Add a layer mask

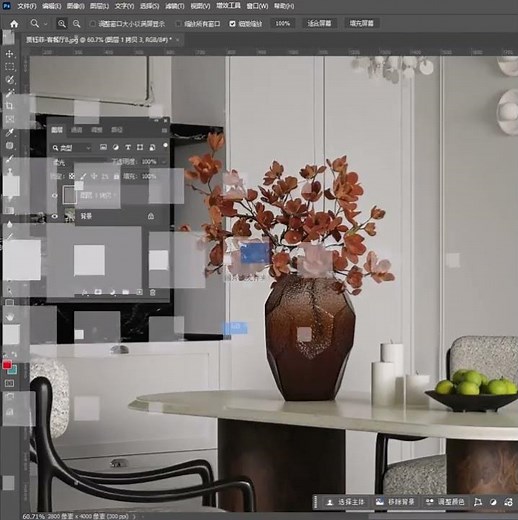coord(98,292)
